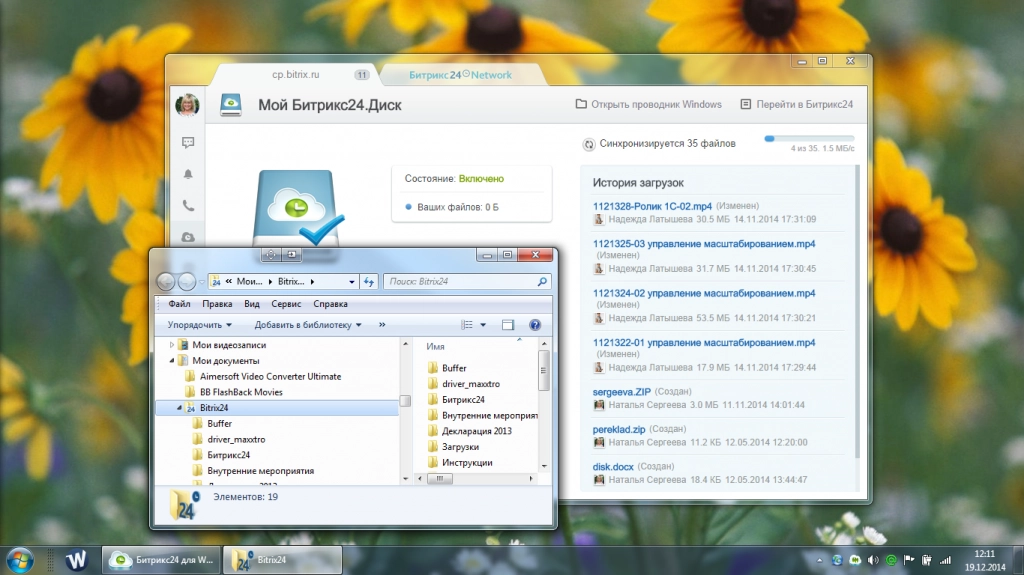Click Открыть проводник Windows button

tap(648, 104)
